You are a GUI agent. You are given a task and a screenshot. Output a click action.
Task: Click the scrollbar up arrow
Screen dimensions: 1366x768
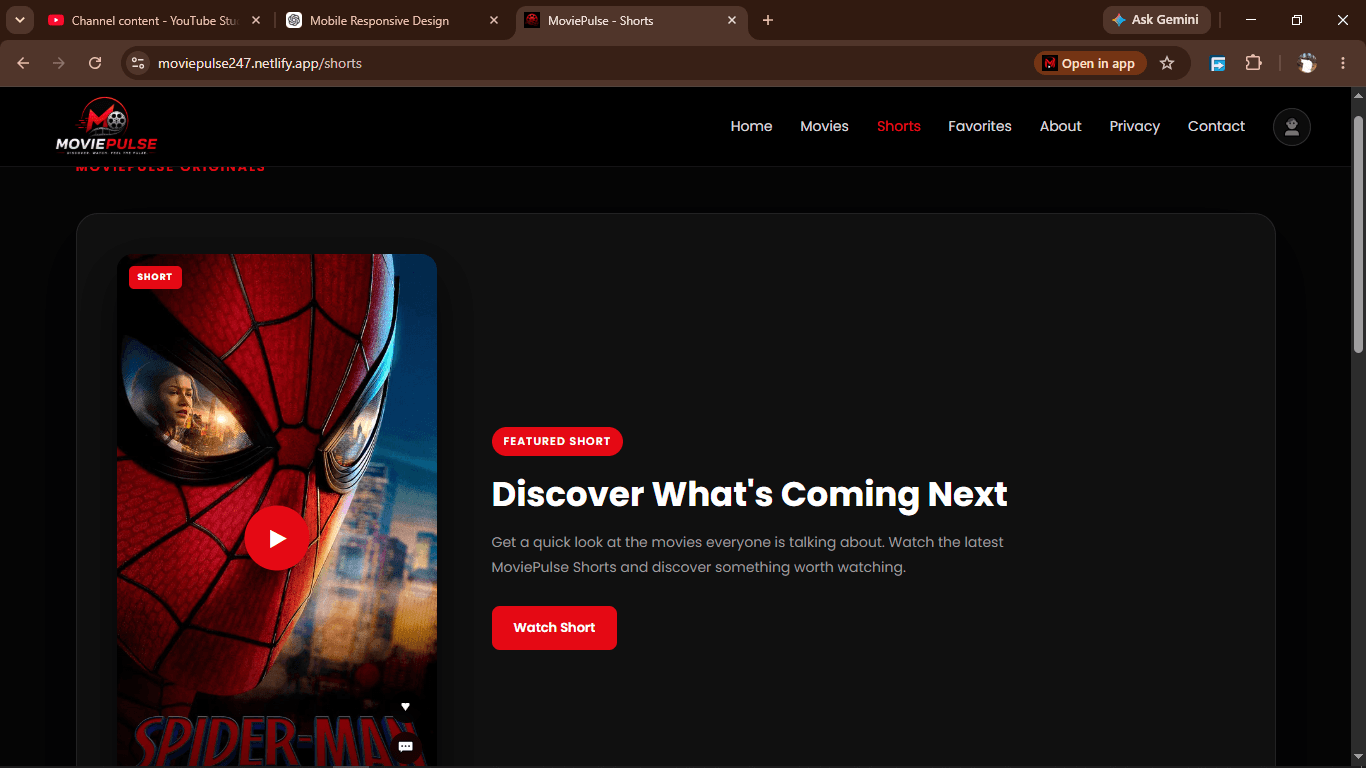[1358, 95]
